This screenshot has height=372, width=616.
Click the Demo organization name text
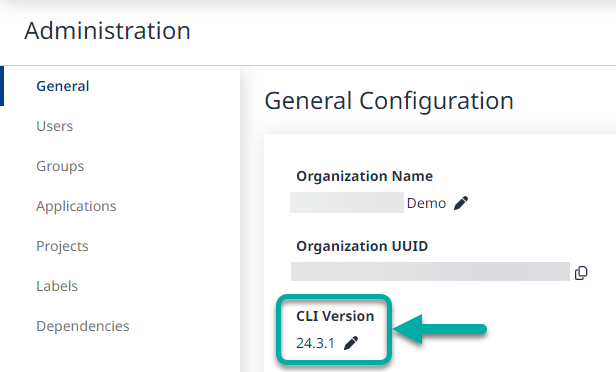tap(426, 203)
